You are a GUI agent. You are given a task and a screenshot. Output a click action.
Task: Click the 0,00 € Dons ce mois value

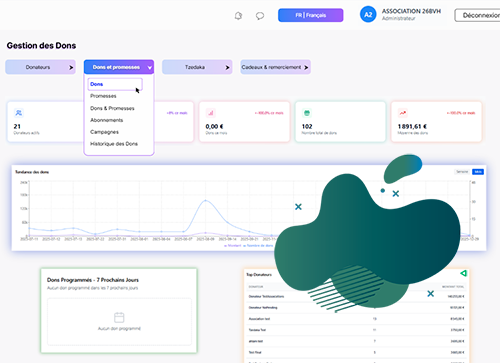214,126
